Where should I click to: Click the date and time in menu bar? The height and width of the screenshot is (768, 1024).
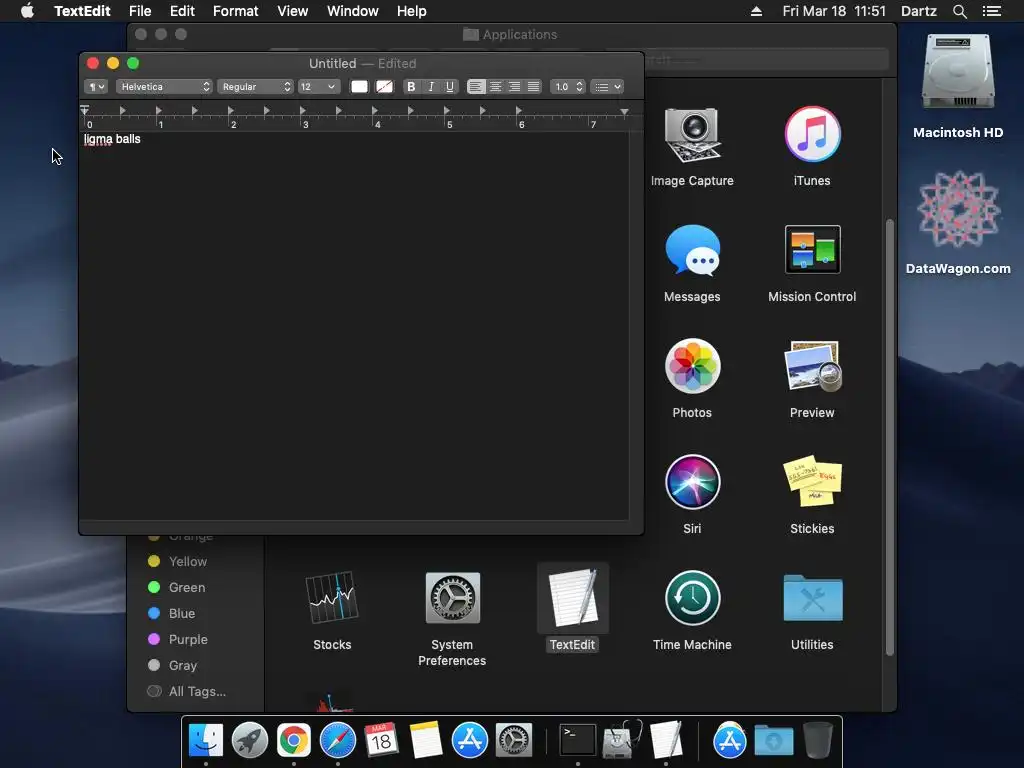pyautogui.click(x=834, y=11)
